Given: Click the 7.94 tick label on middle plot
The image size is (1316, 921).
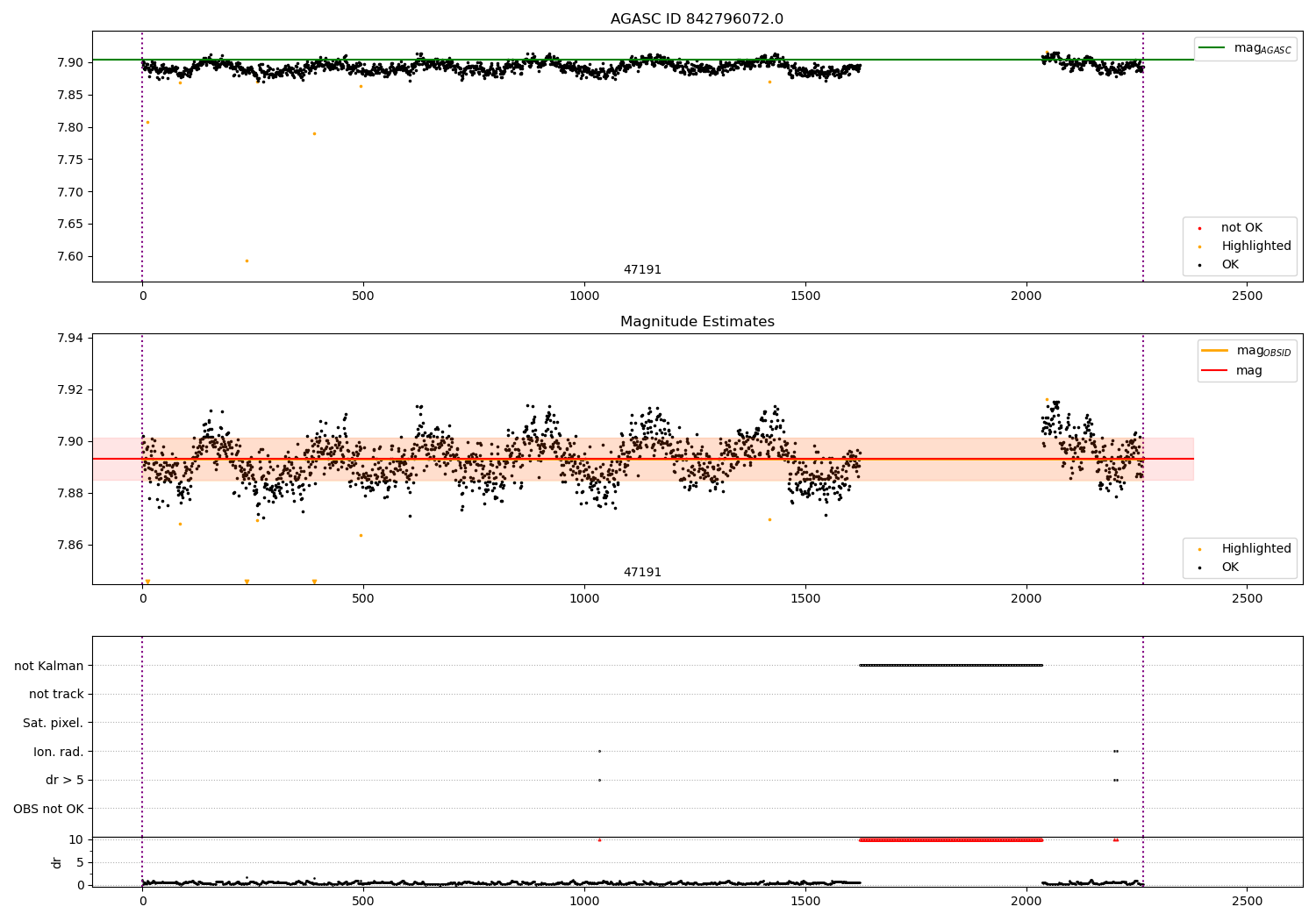Looking at the screenshot, I should [68, 339].
